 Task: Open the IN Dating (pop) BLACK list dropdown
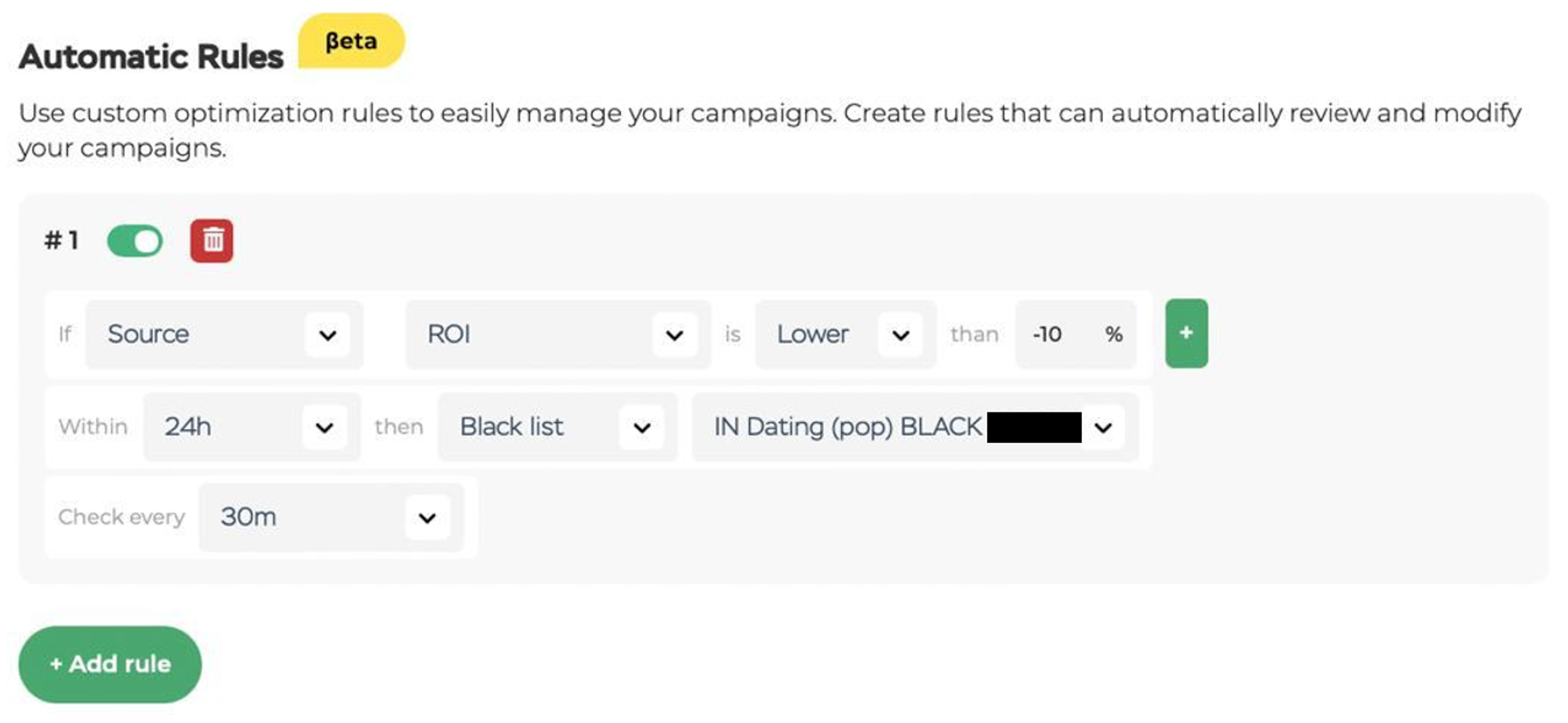(x=915, y=427)
